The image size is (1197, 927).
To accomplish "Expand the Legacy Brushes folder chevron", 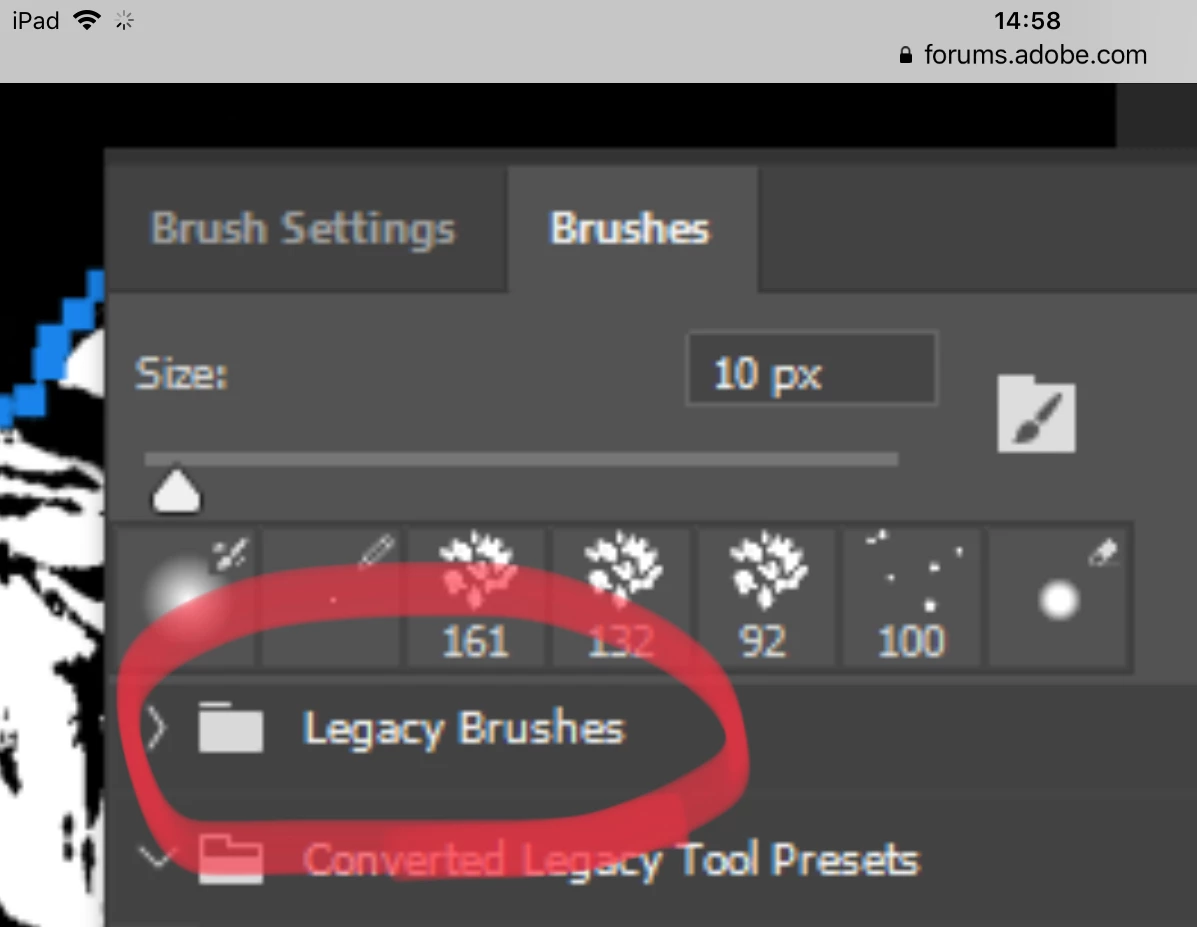I will (x=156, y=728).
